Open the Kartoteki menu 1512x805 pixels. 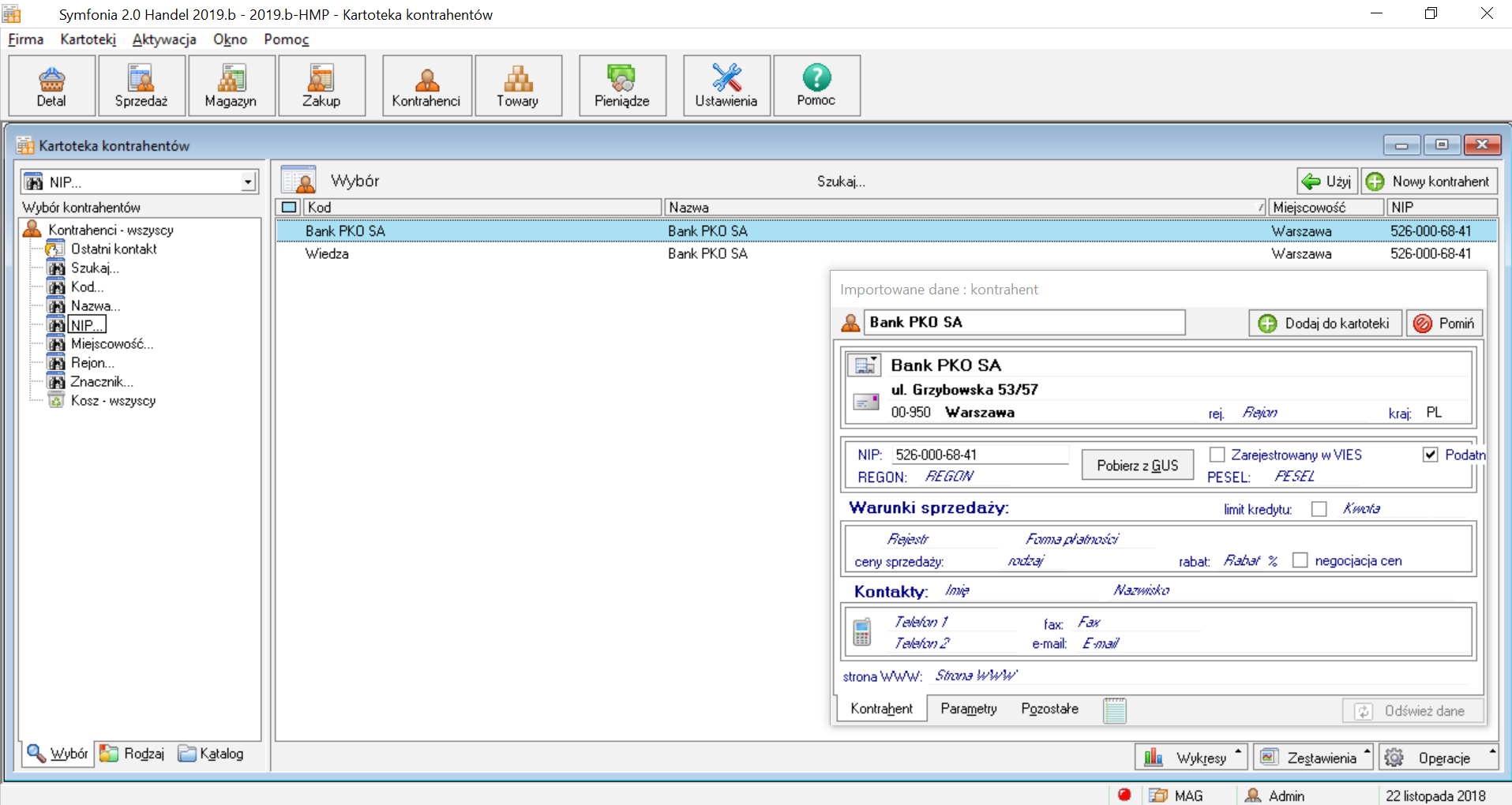click(88, 39)
